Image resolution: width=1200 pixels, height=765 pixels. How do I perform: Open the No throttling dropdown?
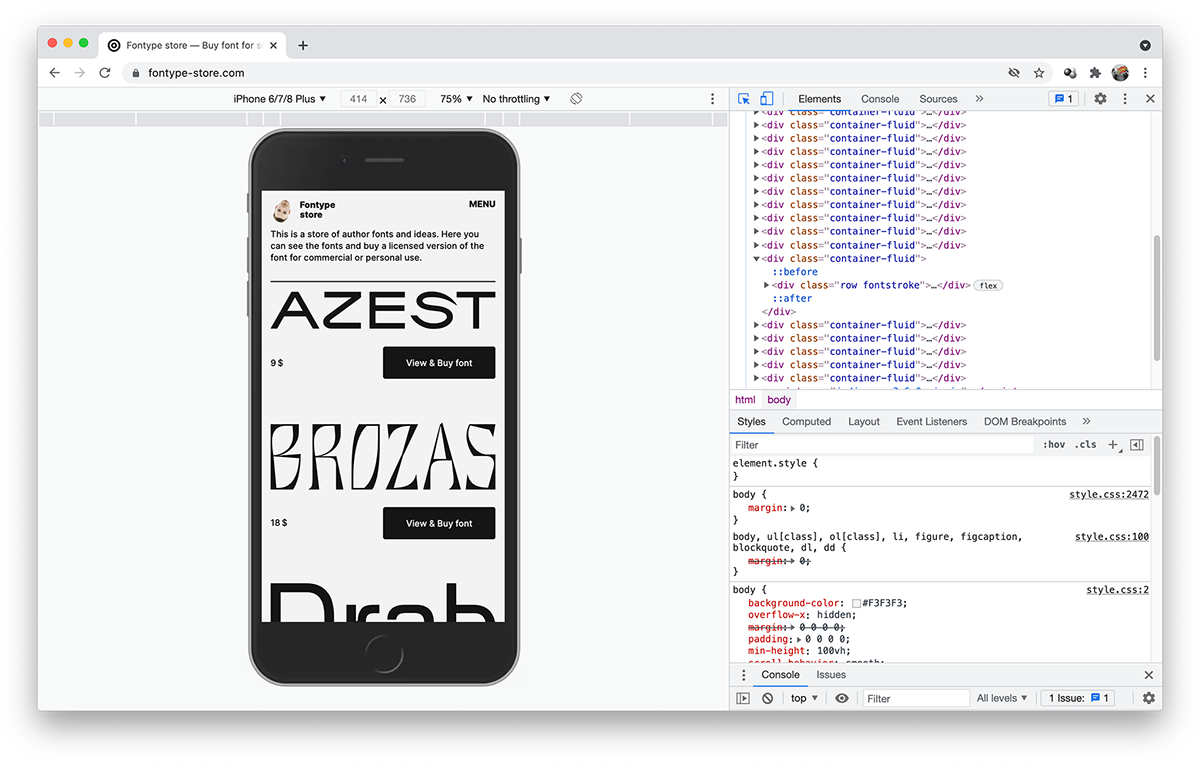coord(516,99)
